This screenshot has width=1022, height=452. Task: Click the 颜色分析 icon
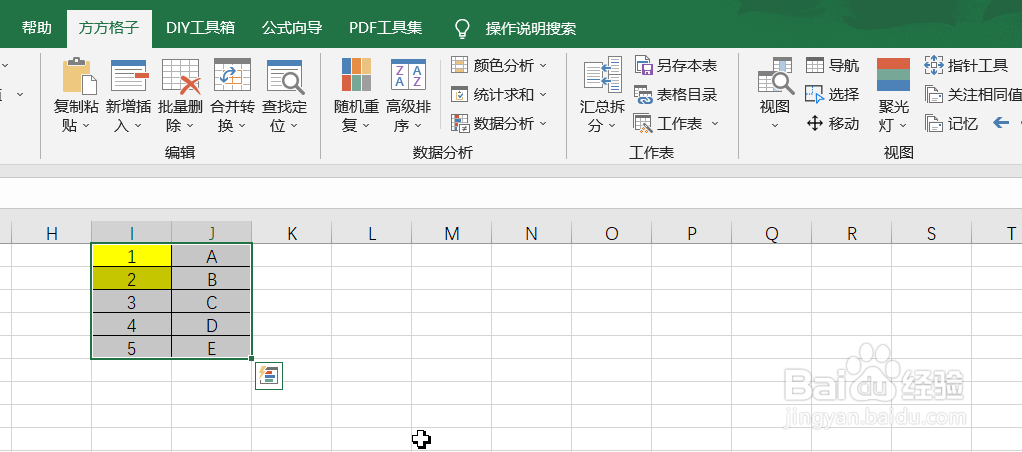click(x=460, y=65)
